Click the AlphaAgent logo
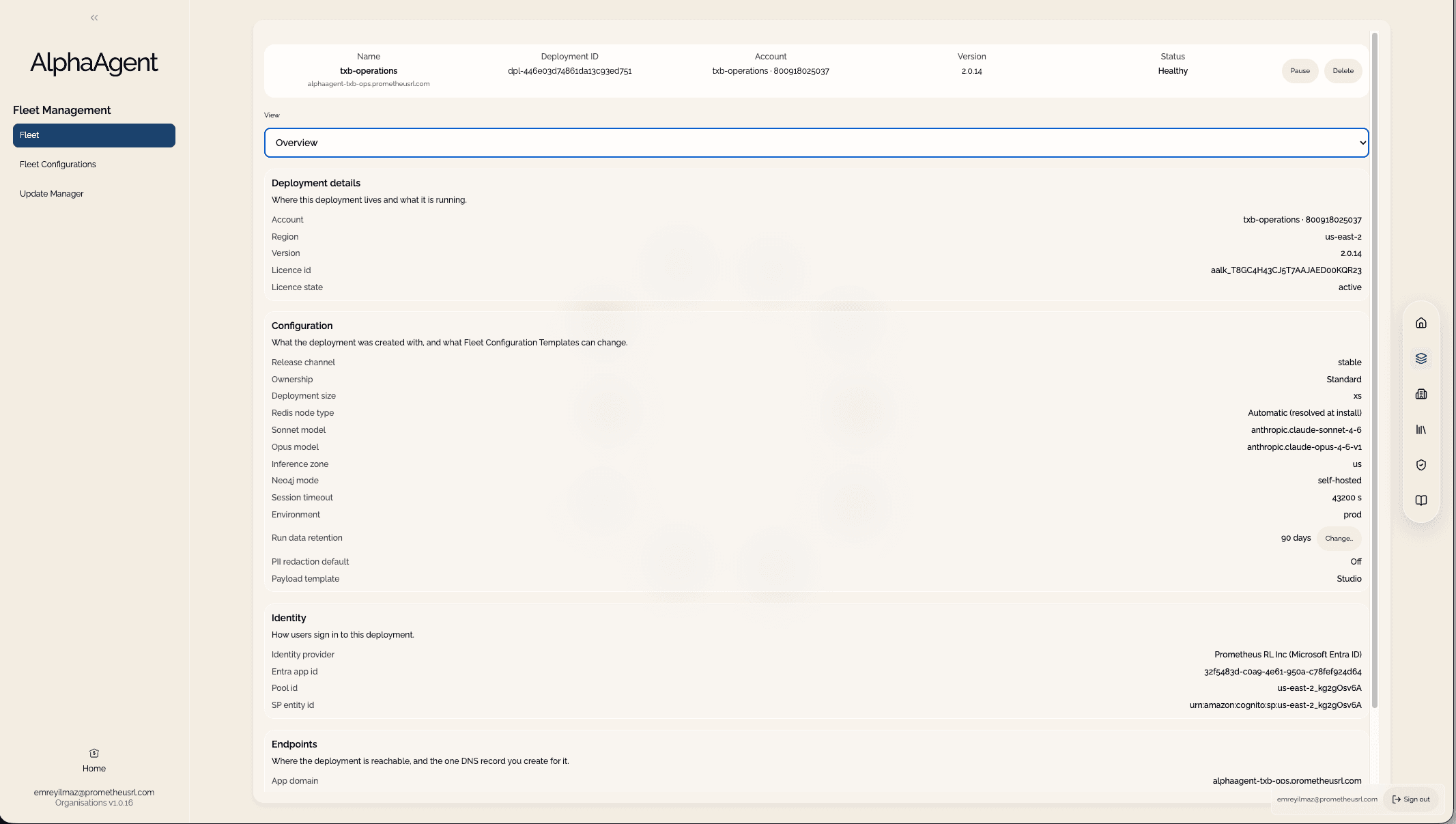The image size is (1456, 824). click(94, 63)
